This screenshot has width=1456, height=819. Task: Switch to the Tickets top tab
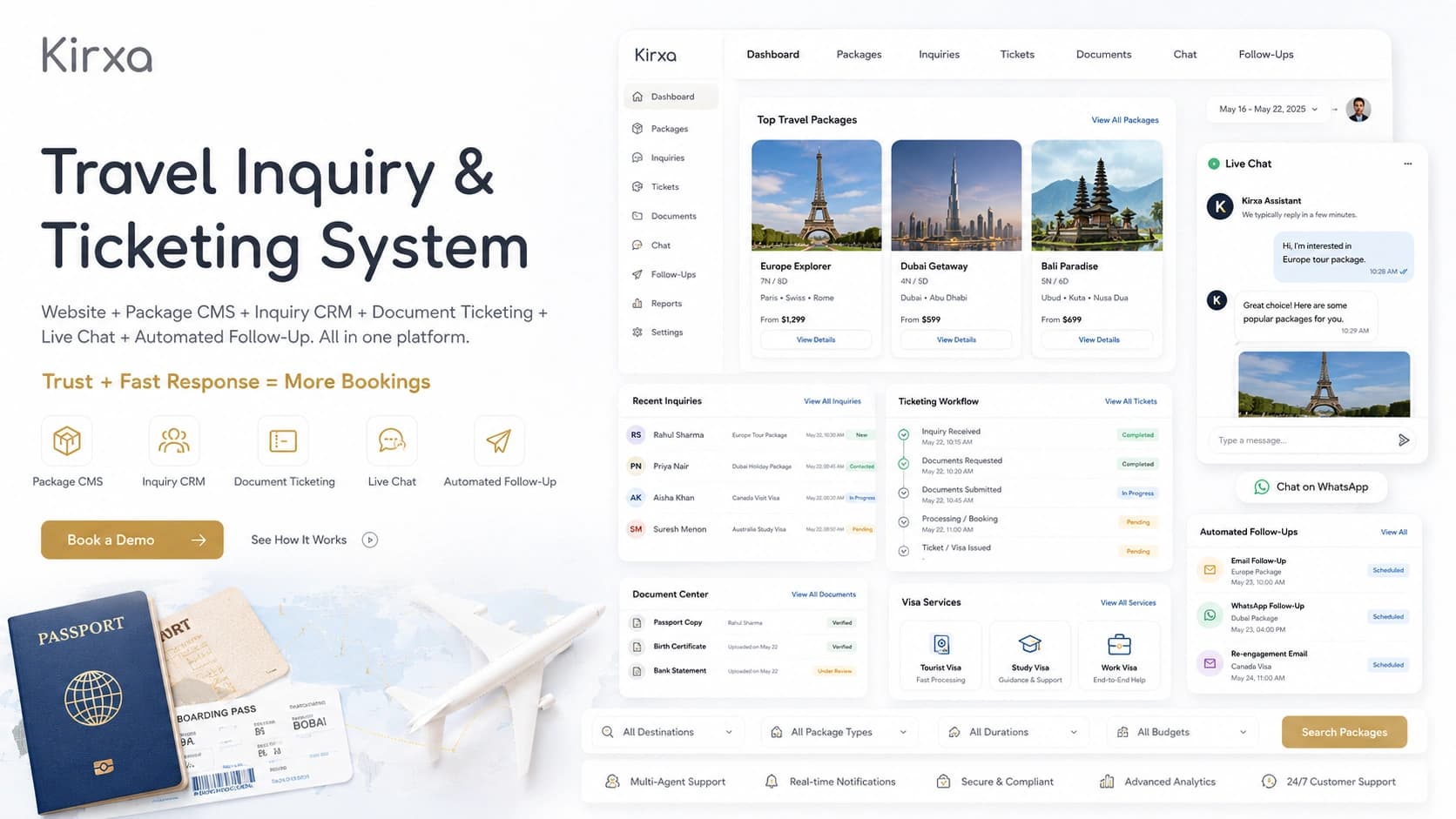(1017, 54)
